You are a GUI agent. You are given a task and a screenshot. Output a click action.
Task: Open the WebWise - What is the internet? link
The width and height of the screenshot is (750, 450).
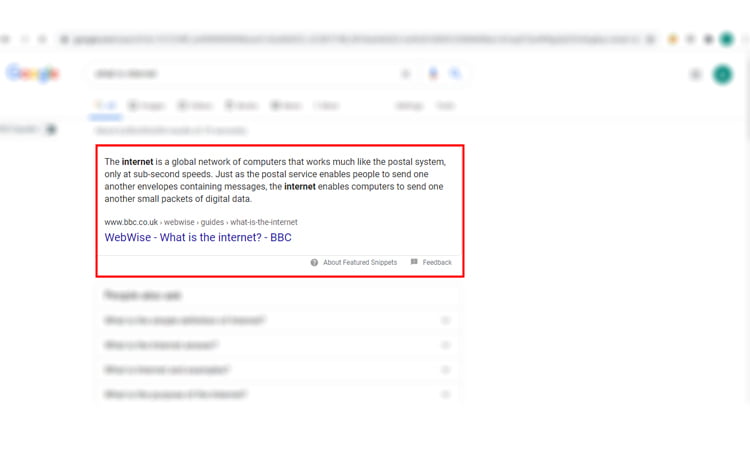198,238
